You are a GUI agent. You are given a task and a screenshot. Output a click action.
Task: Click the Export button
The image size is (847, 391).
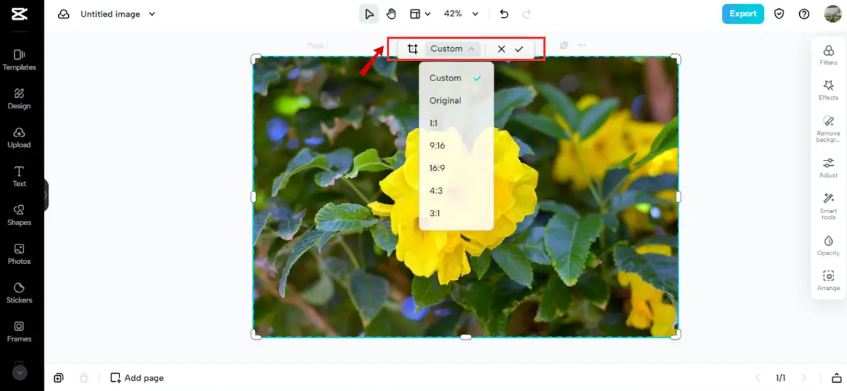[x=743, y=14]
